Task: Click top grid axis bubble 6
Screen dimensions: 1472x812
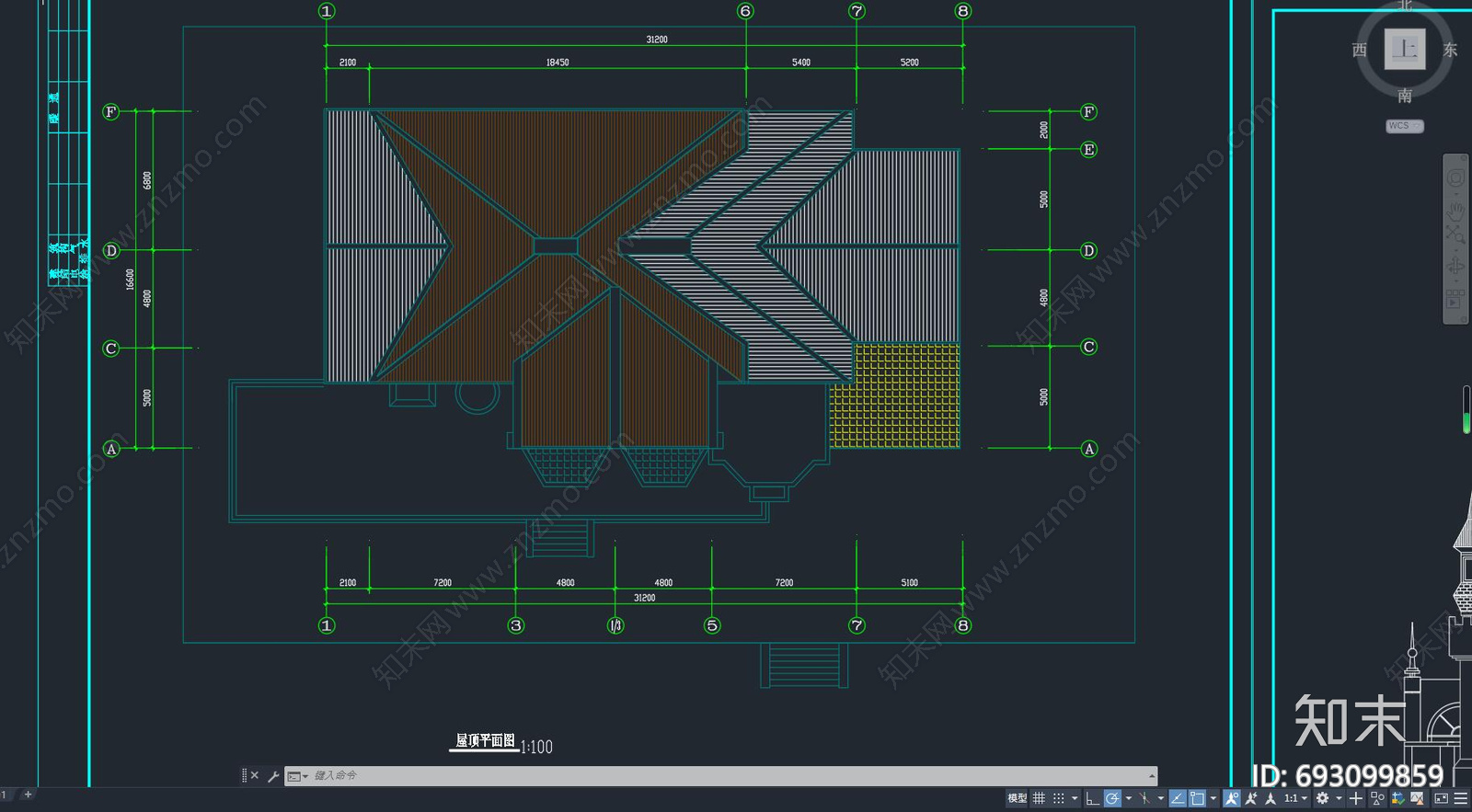Action: click(x=745, y=11)
